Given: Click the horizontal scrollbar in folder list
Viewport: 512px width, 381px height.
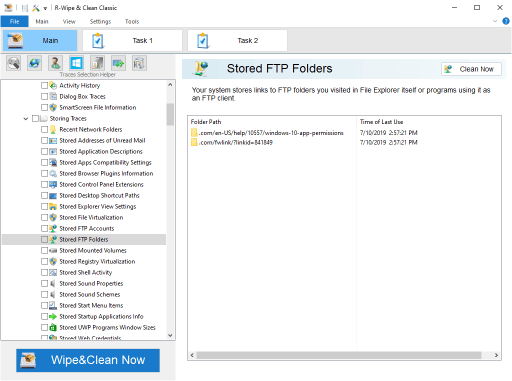Looking at the screenshot, I should pos(339,355).
